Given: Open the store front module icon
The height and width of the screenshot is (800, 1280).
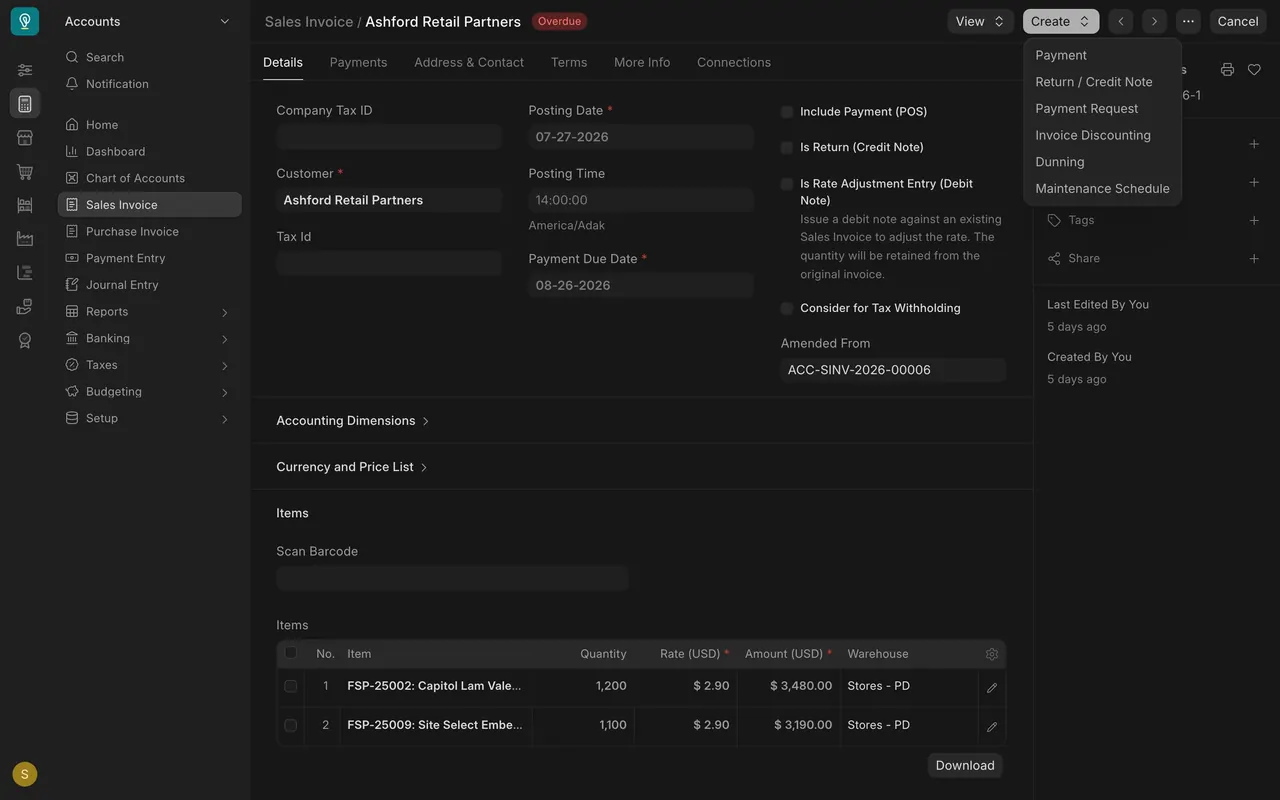Looking at the screenshot, I should (25, 138).
